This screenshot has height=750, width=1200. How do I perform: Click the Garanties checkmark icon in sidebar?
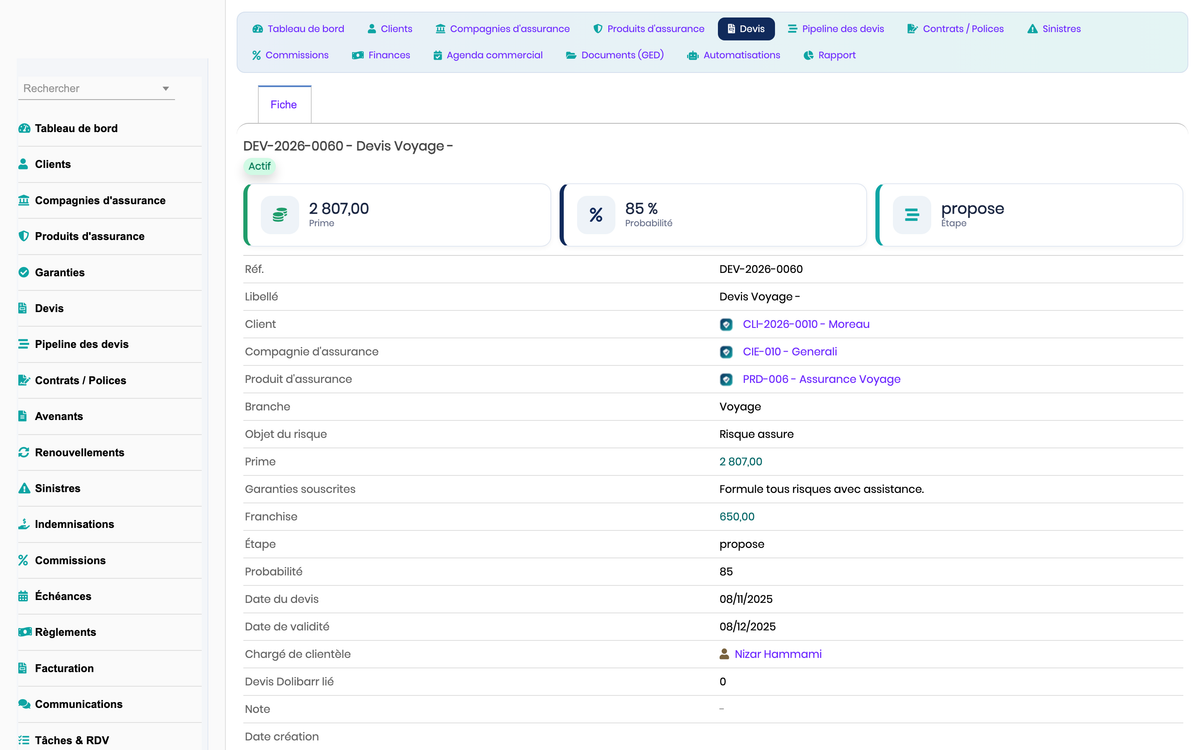click(24, 273)
